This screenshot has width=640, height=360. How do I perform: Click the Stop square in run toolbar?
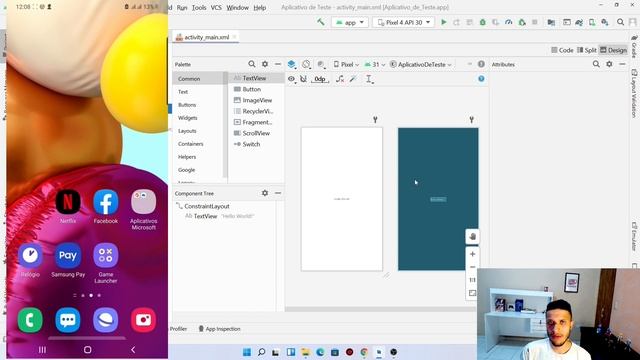tap(535, 22)
